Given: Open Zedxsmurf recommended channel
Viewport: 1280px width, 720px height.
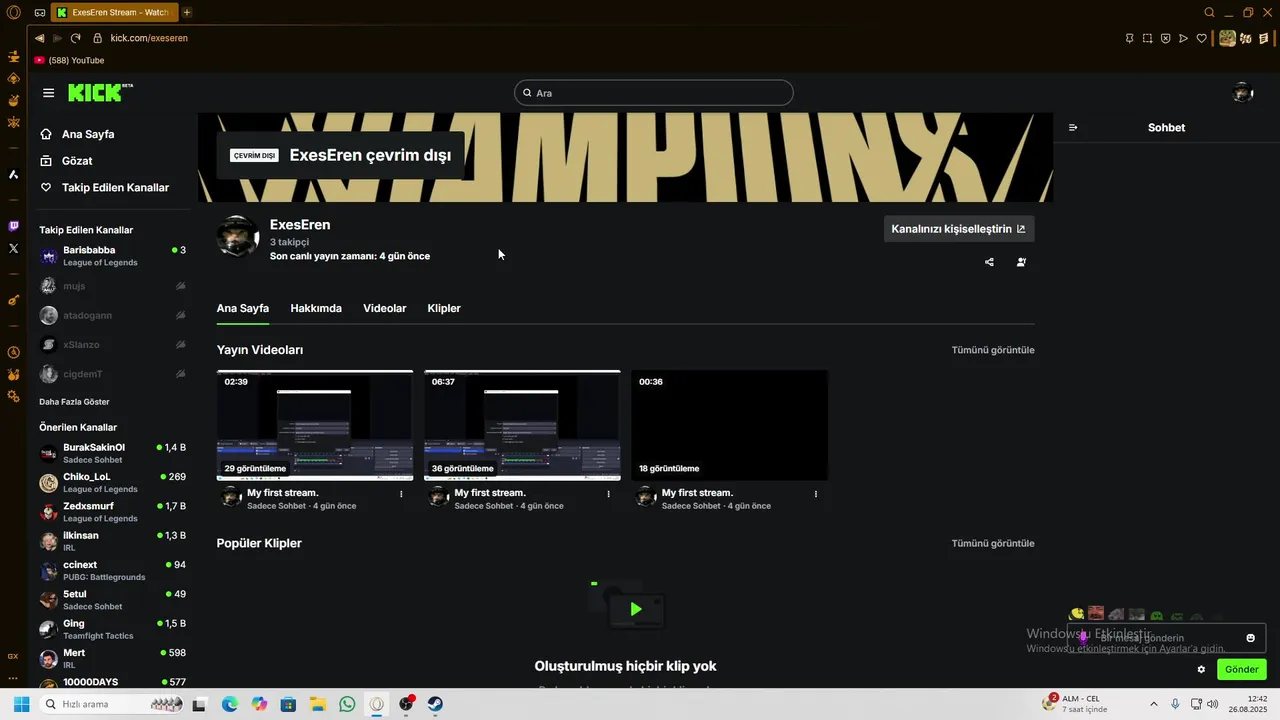Looking at the screenshot, I should pos(112,512).
